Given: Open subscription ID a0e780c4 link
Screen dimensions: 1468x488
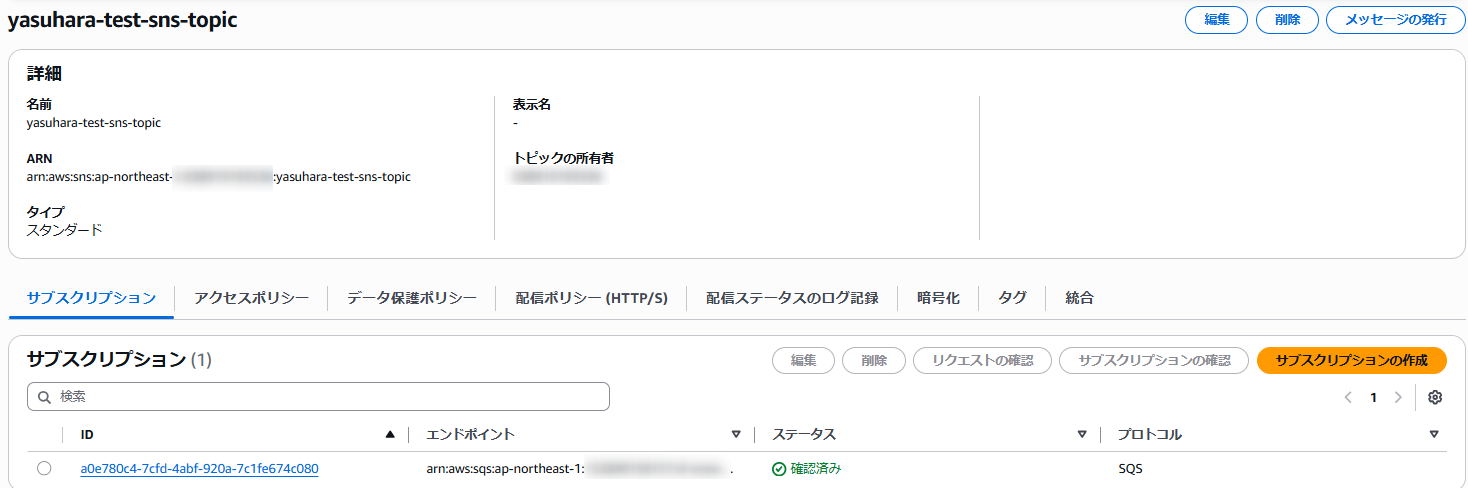Looking at the screenshot, I should click(199, 468).
